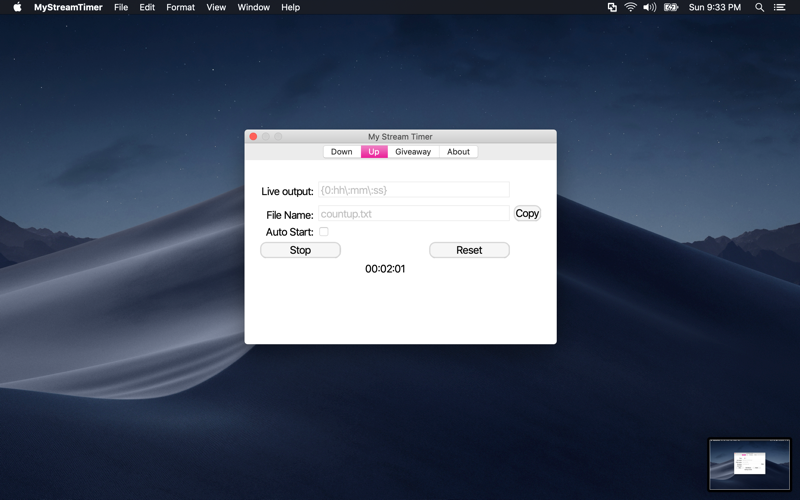800x500 pixels.
Task: Select the Giveaway tab
Action: click(413, 152)
